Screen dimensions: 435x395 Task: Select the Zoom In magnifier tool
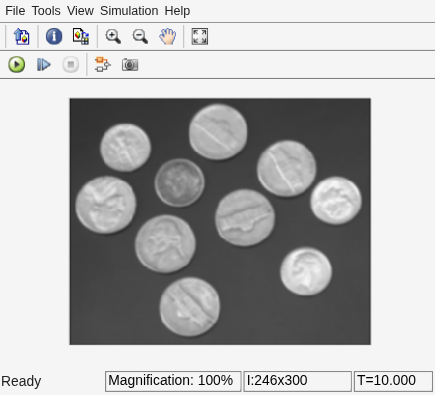(x=113, y=36)
